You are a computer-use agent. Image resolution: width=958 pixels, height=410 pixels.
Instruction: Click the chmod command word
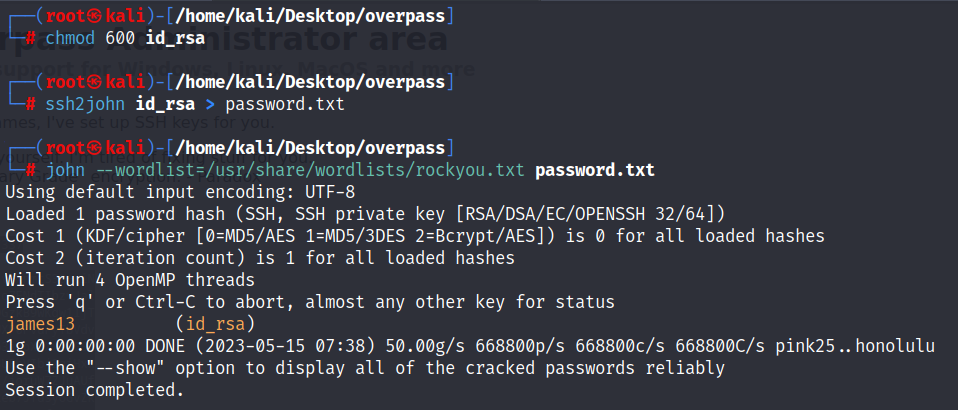(71, 38)
